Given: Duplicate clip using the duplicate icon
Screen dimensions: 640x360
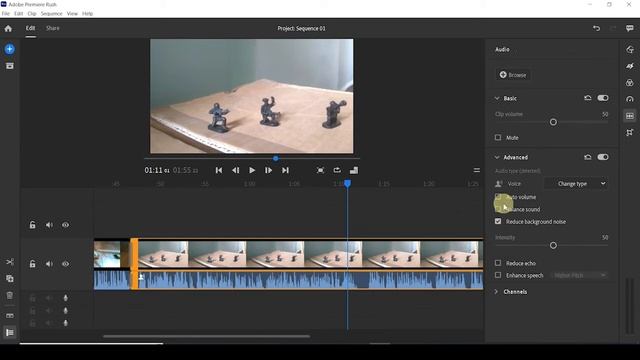Looking at the screenshot, I should point(10,278).
